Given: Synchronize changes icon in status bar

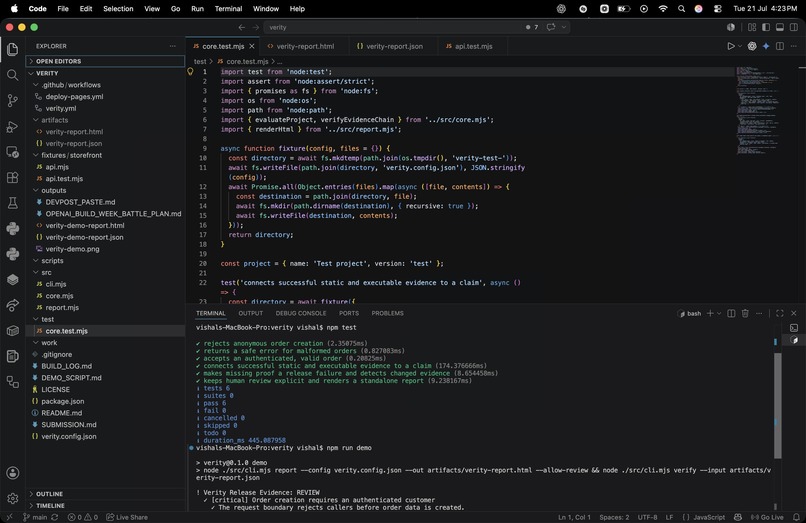Looking at the screenshot, I should pos(54,517).
